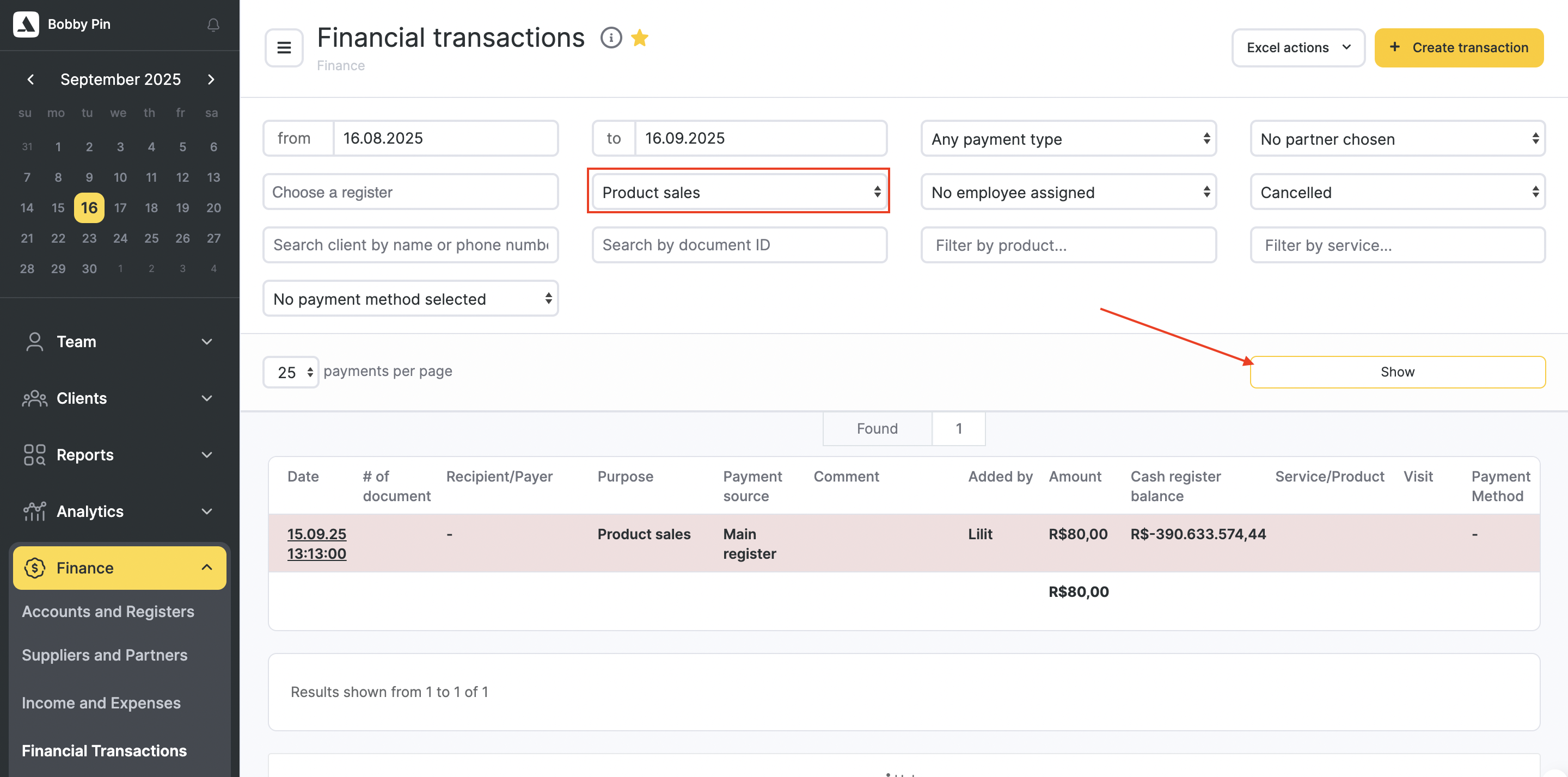This screenshot has height=777, width=1568.
Task: Click the Bobby Pin logo icon
Action: pos(26,24)
